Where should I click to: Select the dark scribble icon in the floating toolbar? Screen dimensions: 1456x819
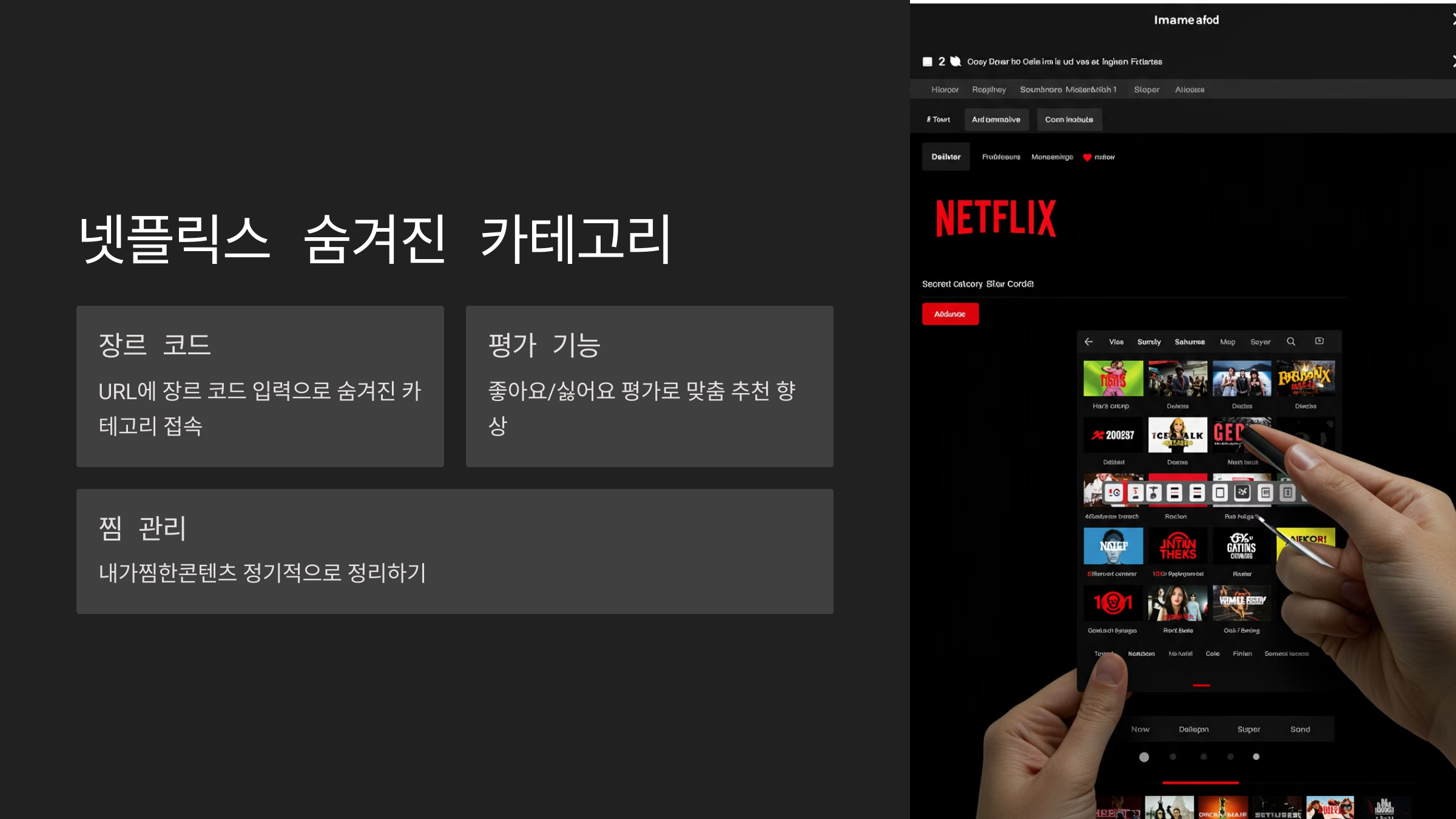tap(1242, 493)
